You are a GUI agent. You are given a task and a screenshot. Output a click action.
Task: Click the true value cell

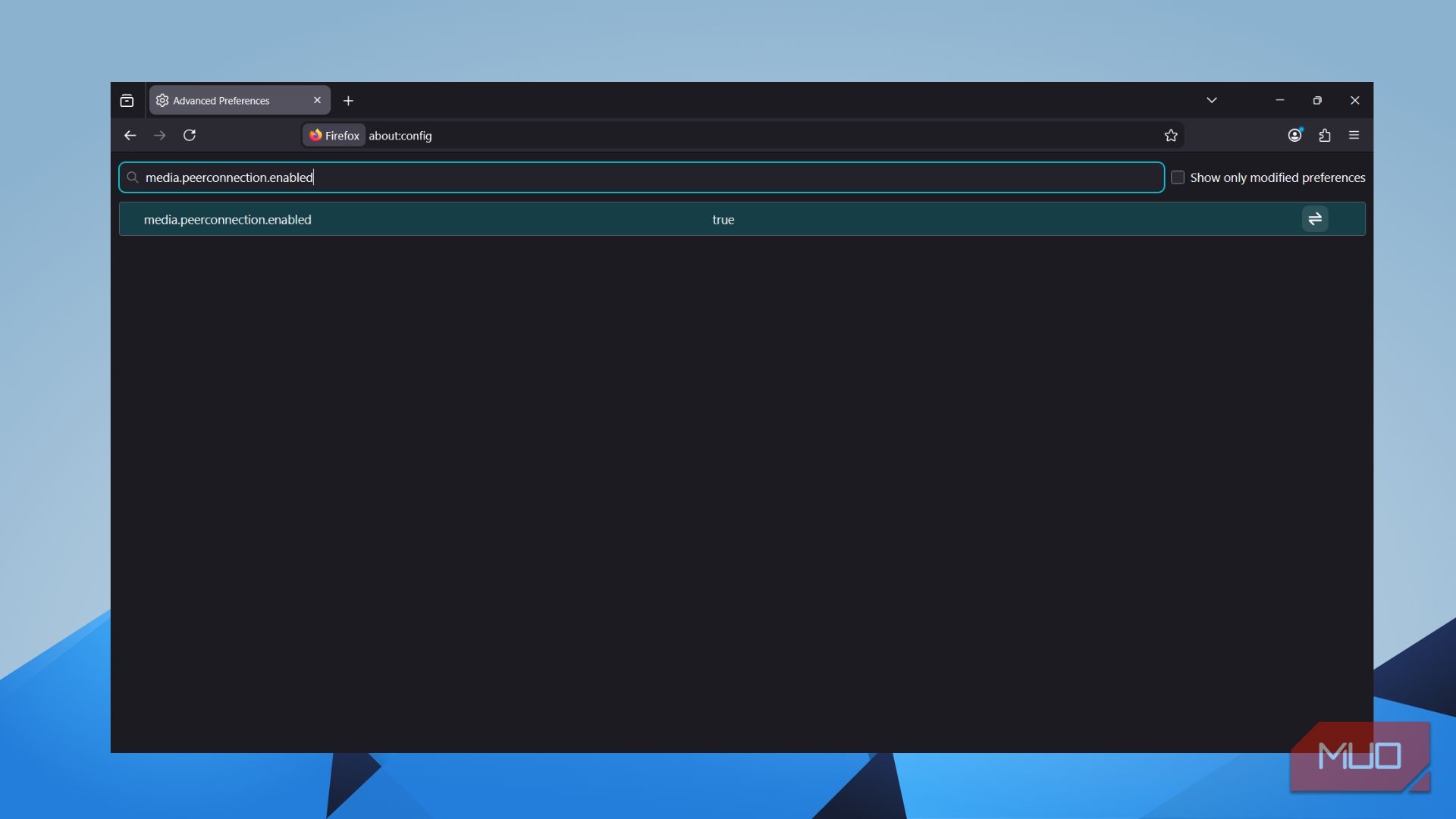[x=723, y=219]
